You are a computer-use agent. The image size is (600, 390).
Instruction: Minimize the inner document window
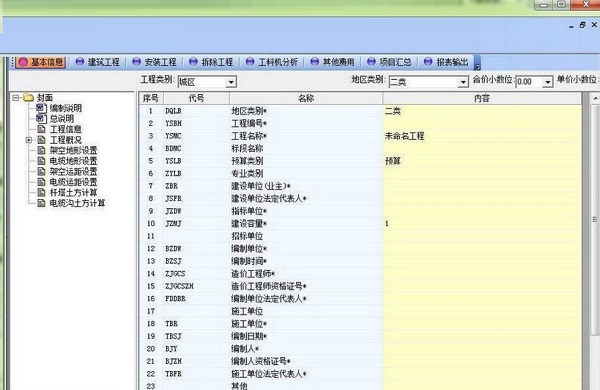click(x=571, y=26)
